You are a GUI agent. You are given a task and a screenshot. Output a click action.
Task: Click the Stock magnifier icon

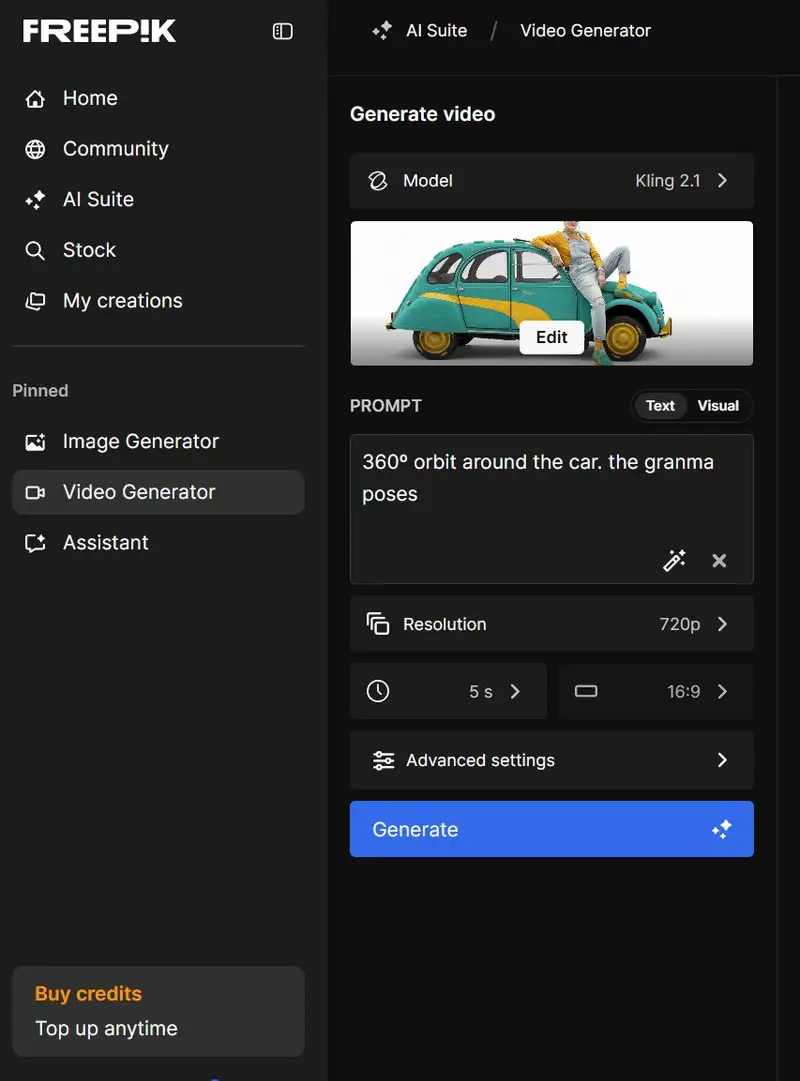35,250
